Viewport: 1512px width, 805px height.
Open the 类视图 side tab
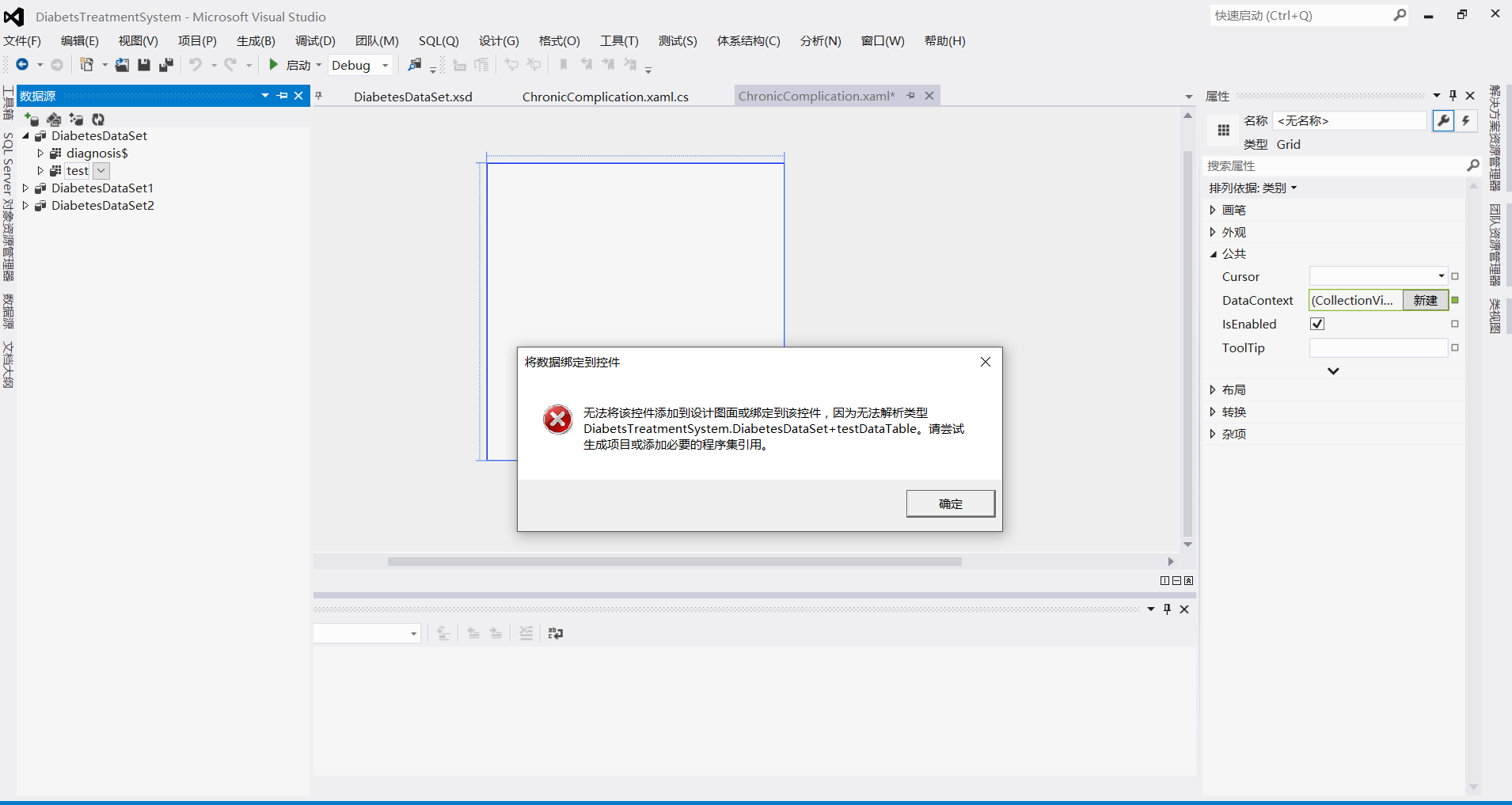tap(1495, 316)
